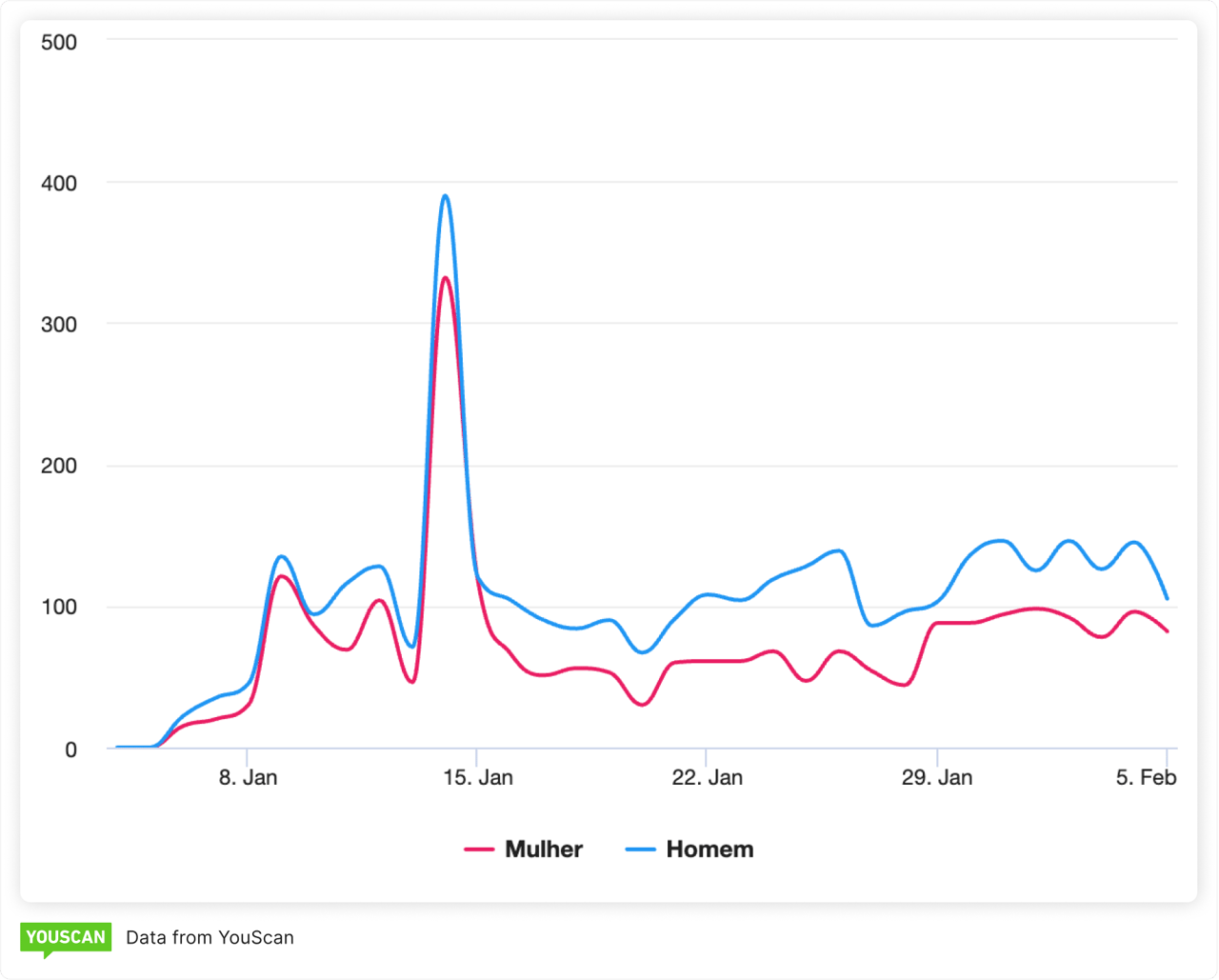Click the 100 y-axis label

point(59,607)
